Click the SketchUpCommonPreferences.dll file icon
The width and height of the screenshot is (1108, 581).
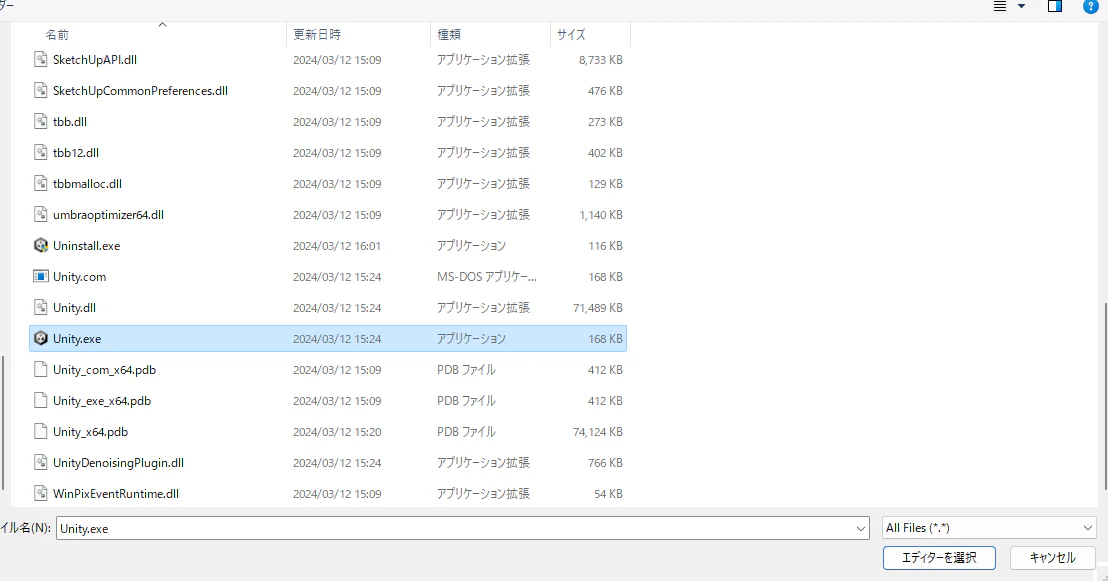[41, 90]
